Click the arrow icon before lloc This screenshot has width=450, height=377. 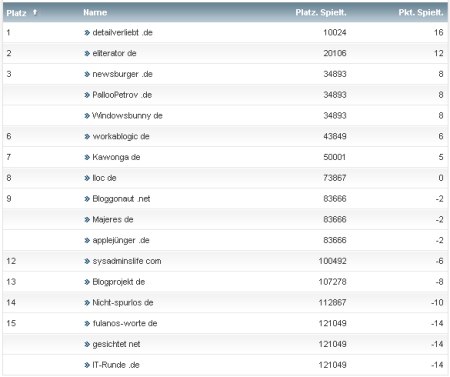coord(87,178)
